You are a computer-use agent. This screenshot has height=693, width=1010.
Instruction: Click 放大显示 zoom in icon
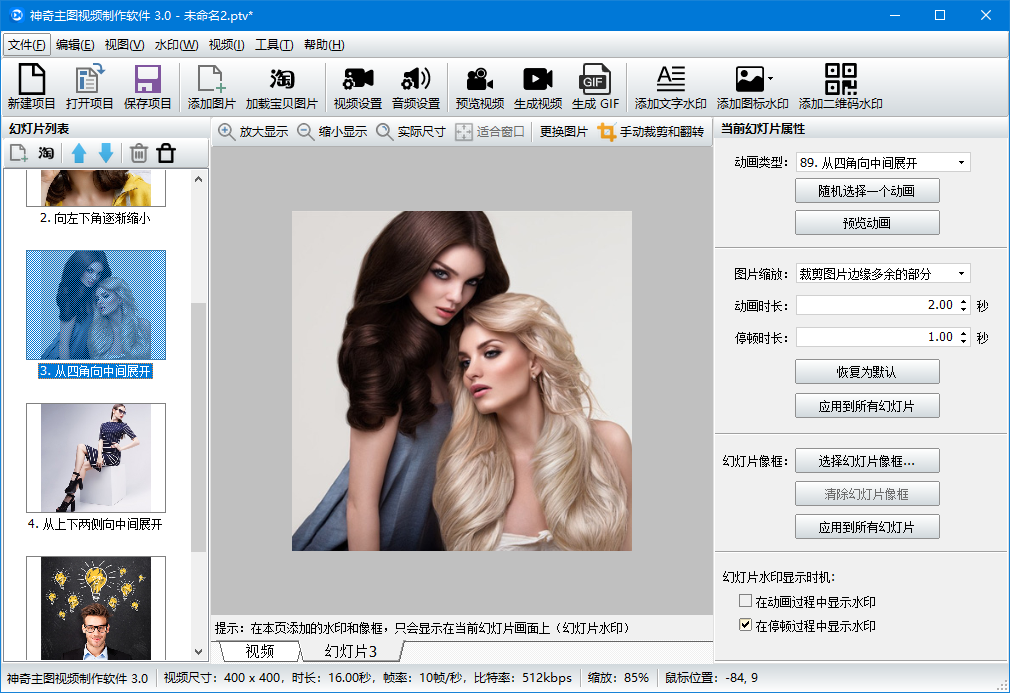point(253,131)
